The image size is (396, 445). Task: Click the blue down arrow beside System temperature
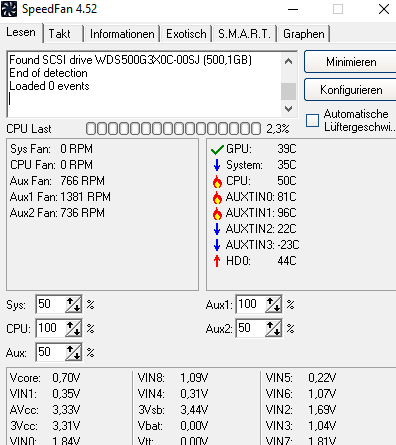[x=217, y=165]
